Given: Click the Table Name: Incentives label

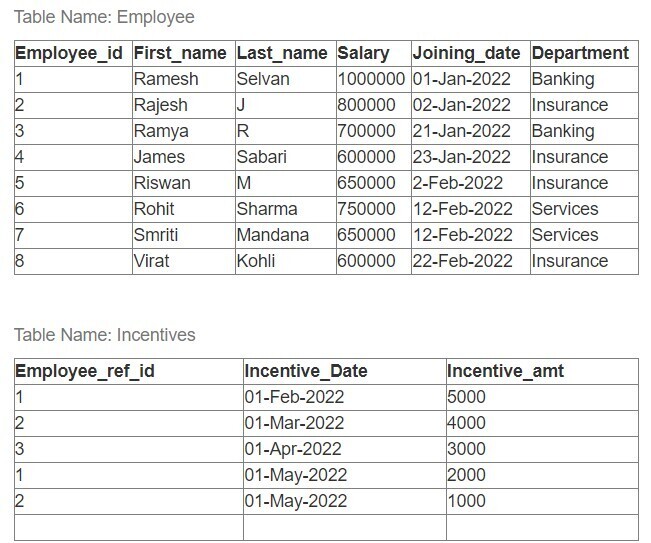Looking at the screenshot, I should 105,334.
